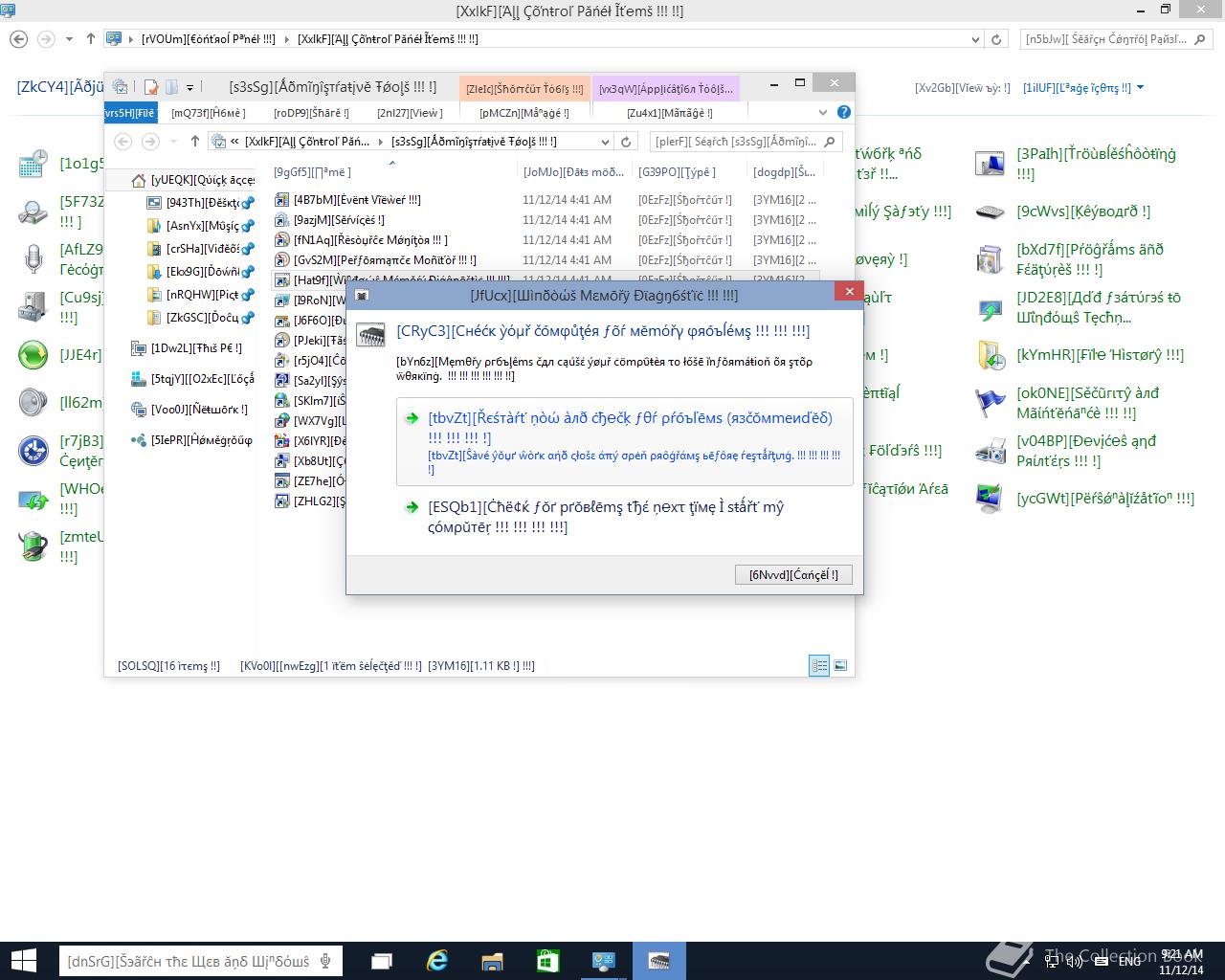The width and height of the screenshot is (1225, 980).
Task: Open Troubleshooting icon in Control Panel
Action: pyautogui.click(x=990, y=164)
